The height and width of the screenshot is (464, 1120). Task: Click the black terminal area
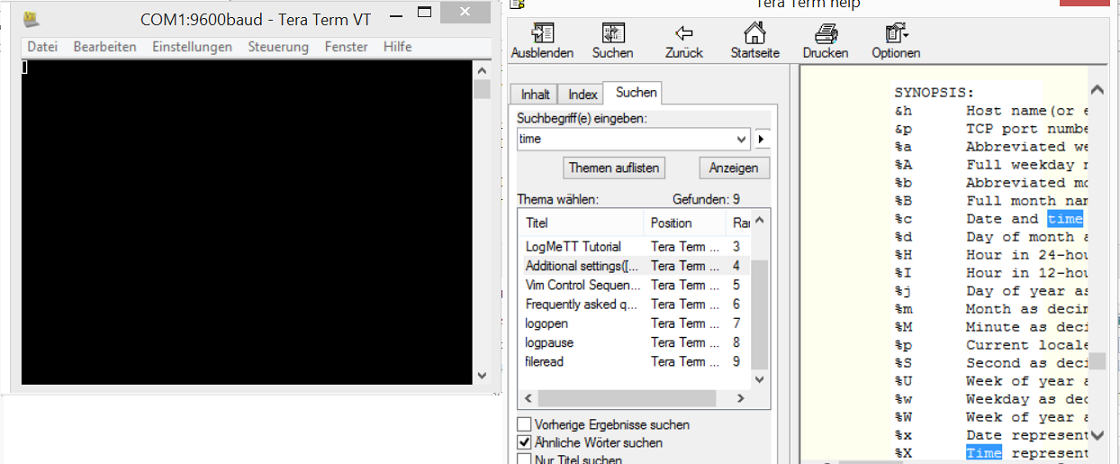[x=247, y=223]
